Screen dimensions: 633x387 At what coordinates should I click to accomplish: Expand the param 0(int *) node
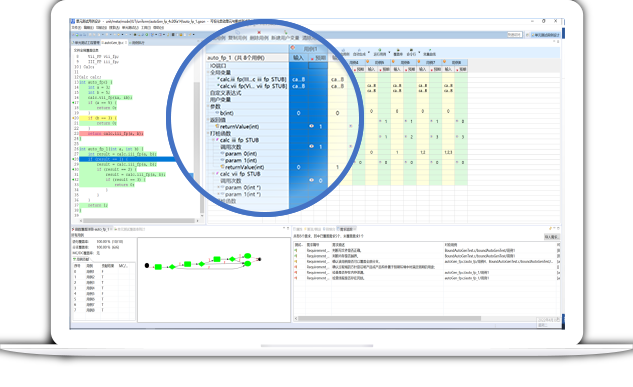[x=218, y=187]
